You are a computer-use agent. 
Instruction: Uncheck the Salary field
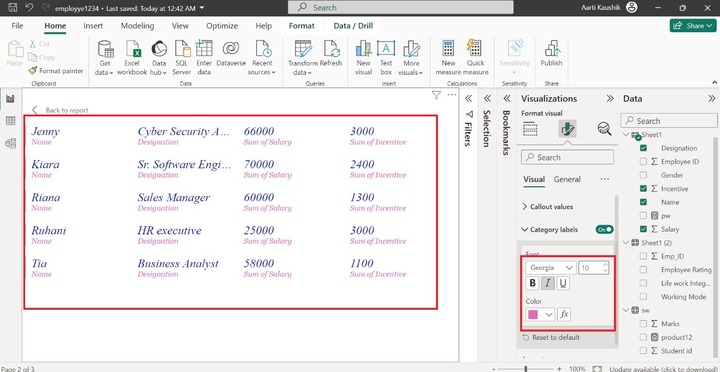pos(643,229)
